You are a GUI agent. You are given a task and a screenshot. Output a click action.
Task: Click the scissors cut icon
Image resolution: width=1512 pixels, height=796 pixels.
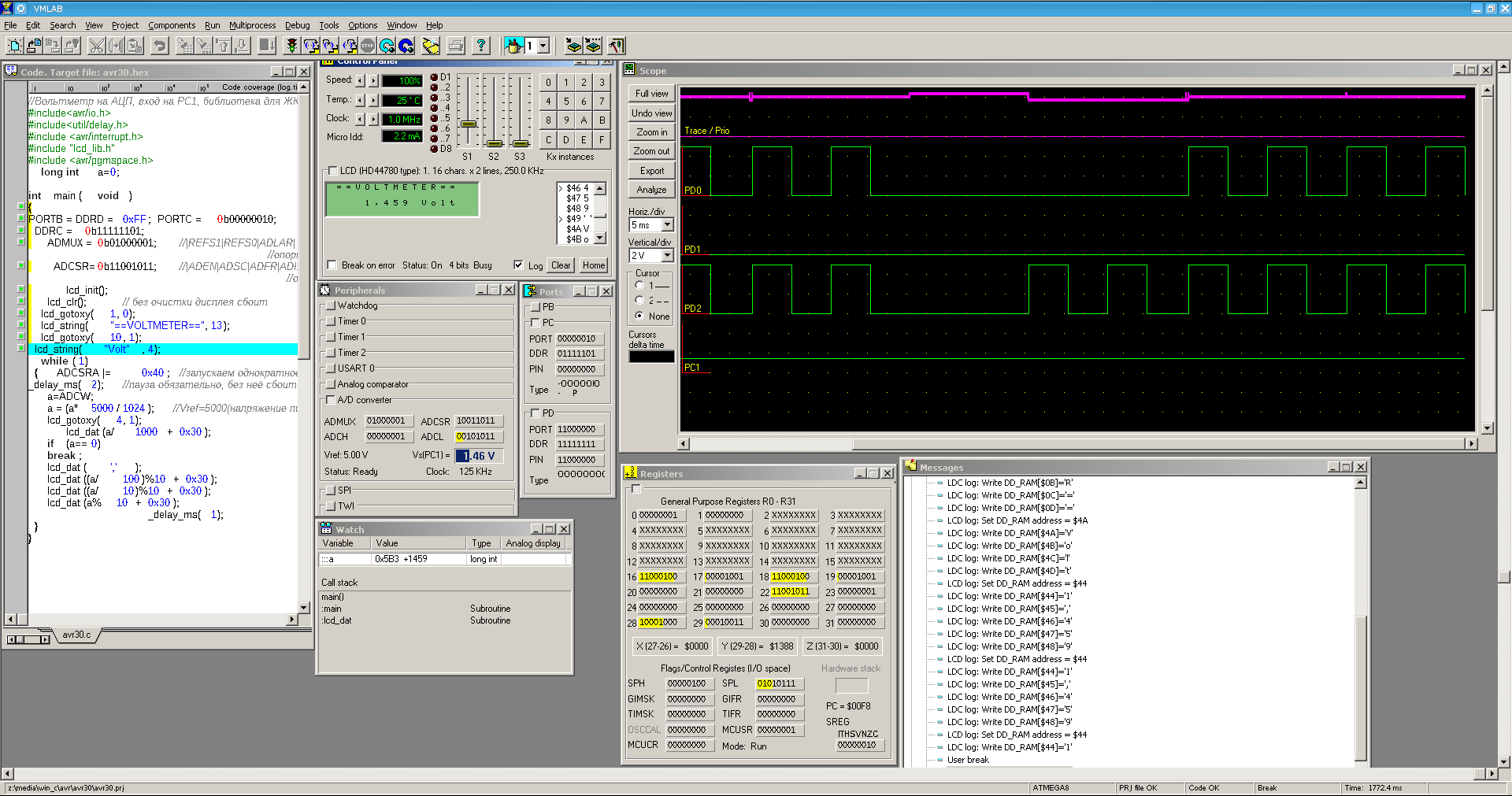[x=96, y=46]
